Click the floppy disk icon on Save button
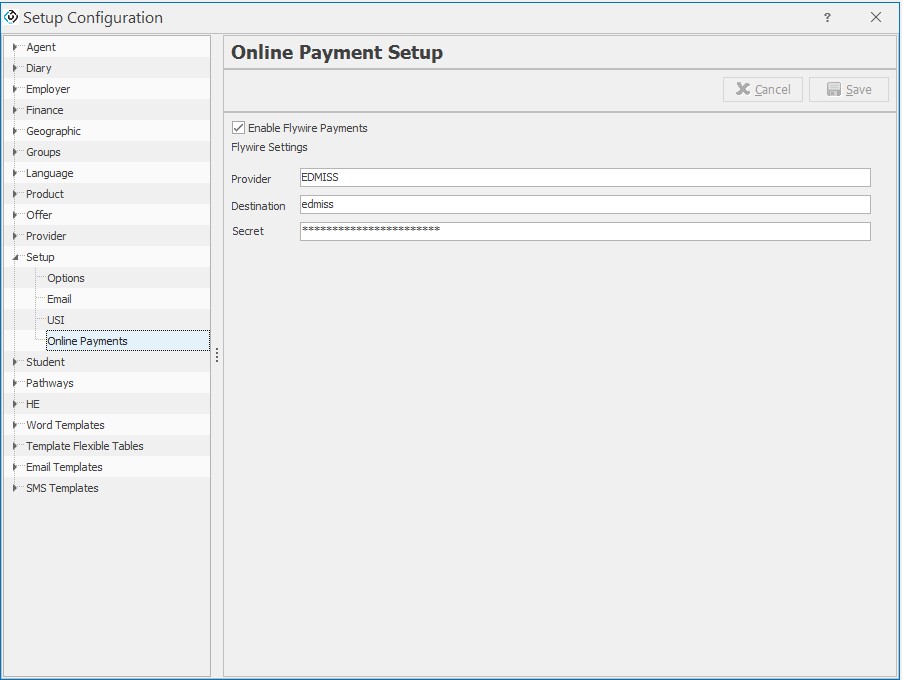This screenshot has height=680, width=902. coord(834,89)
